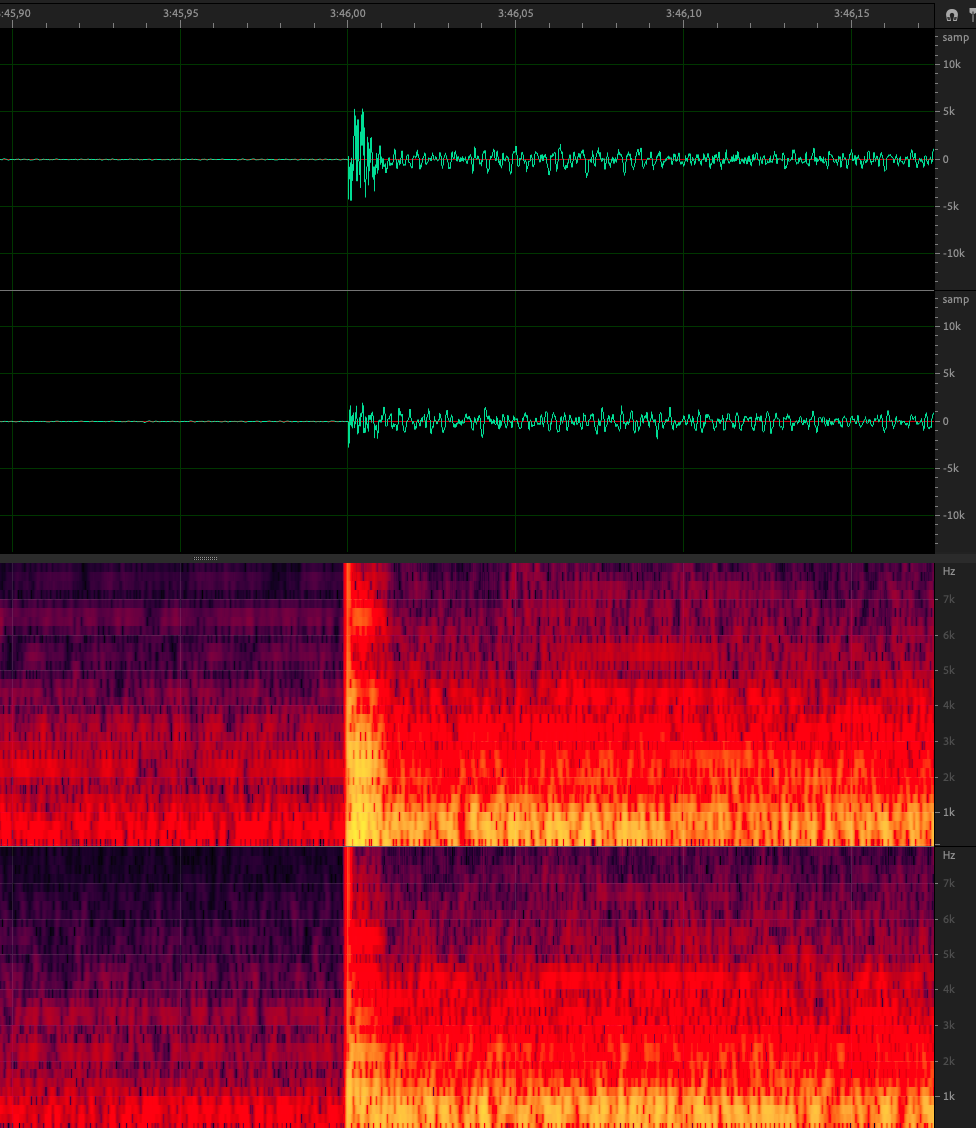Click 7k on upper spectrogram frequency scale
Viewport: 976px width, 1128px height.
pyautogui.click(x=951, y=599)
